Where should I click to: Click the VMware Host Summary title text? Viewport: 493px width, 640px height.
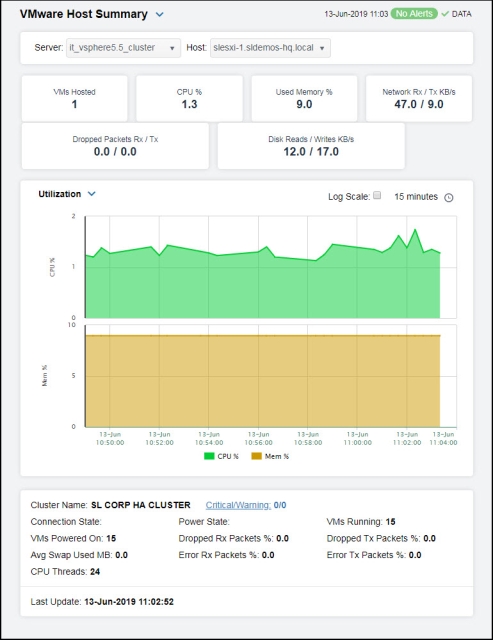84,14
